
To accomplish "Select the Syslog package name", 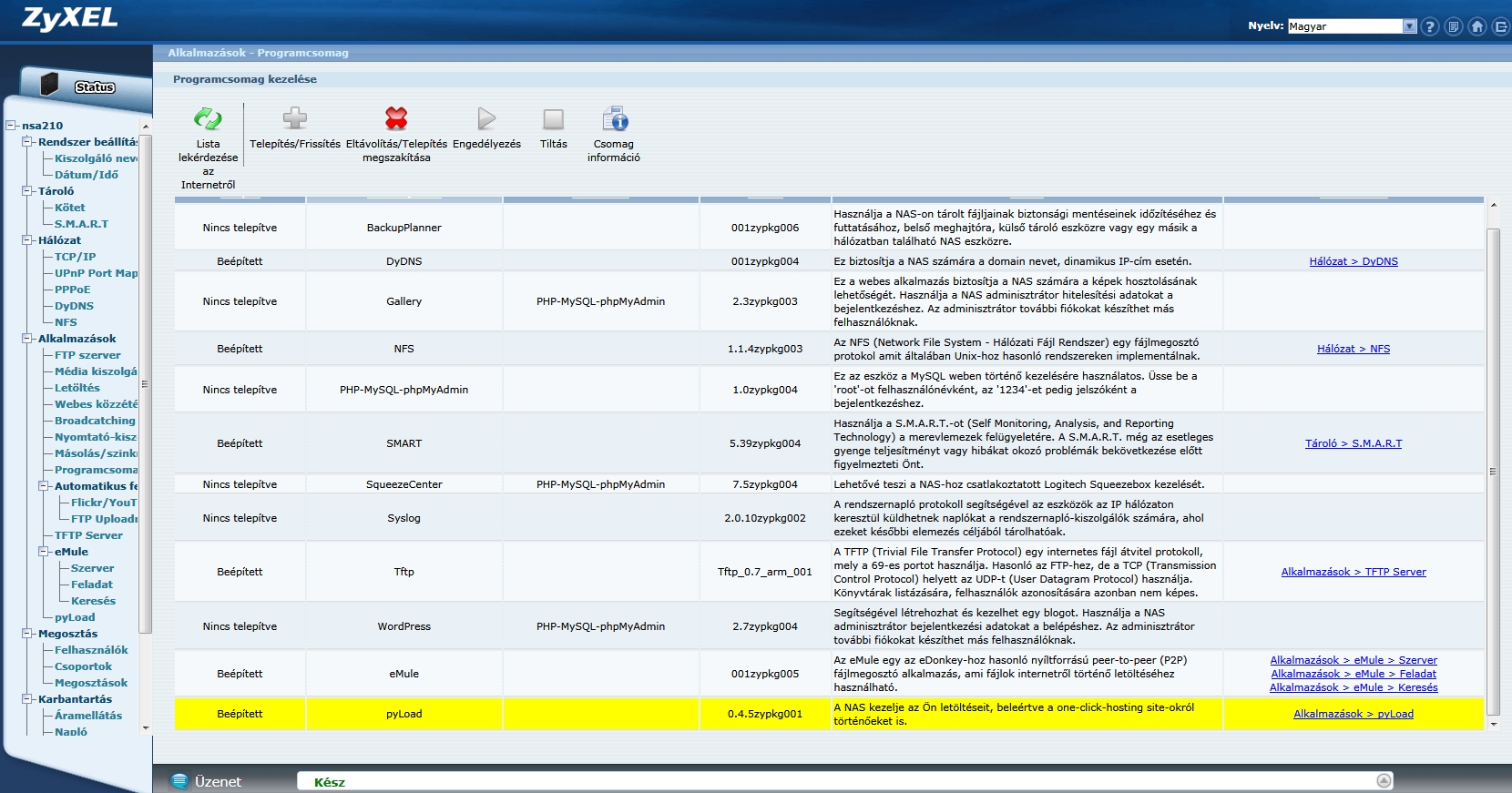I will 404,518.
